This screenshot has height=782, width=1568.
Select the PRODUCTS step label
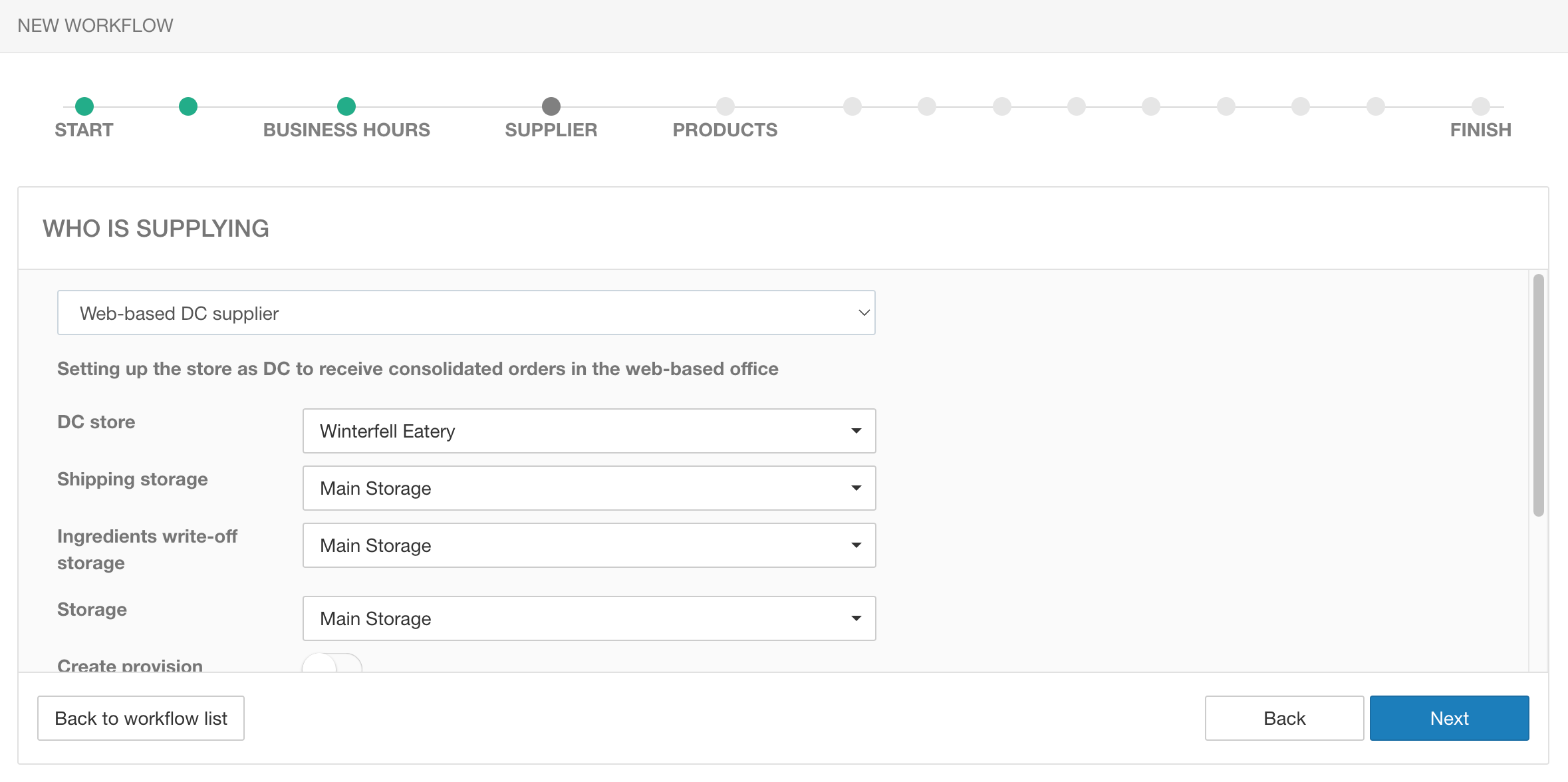pos(725,130)
